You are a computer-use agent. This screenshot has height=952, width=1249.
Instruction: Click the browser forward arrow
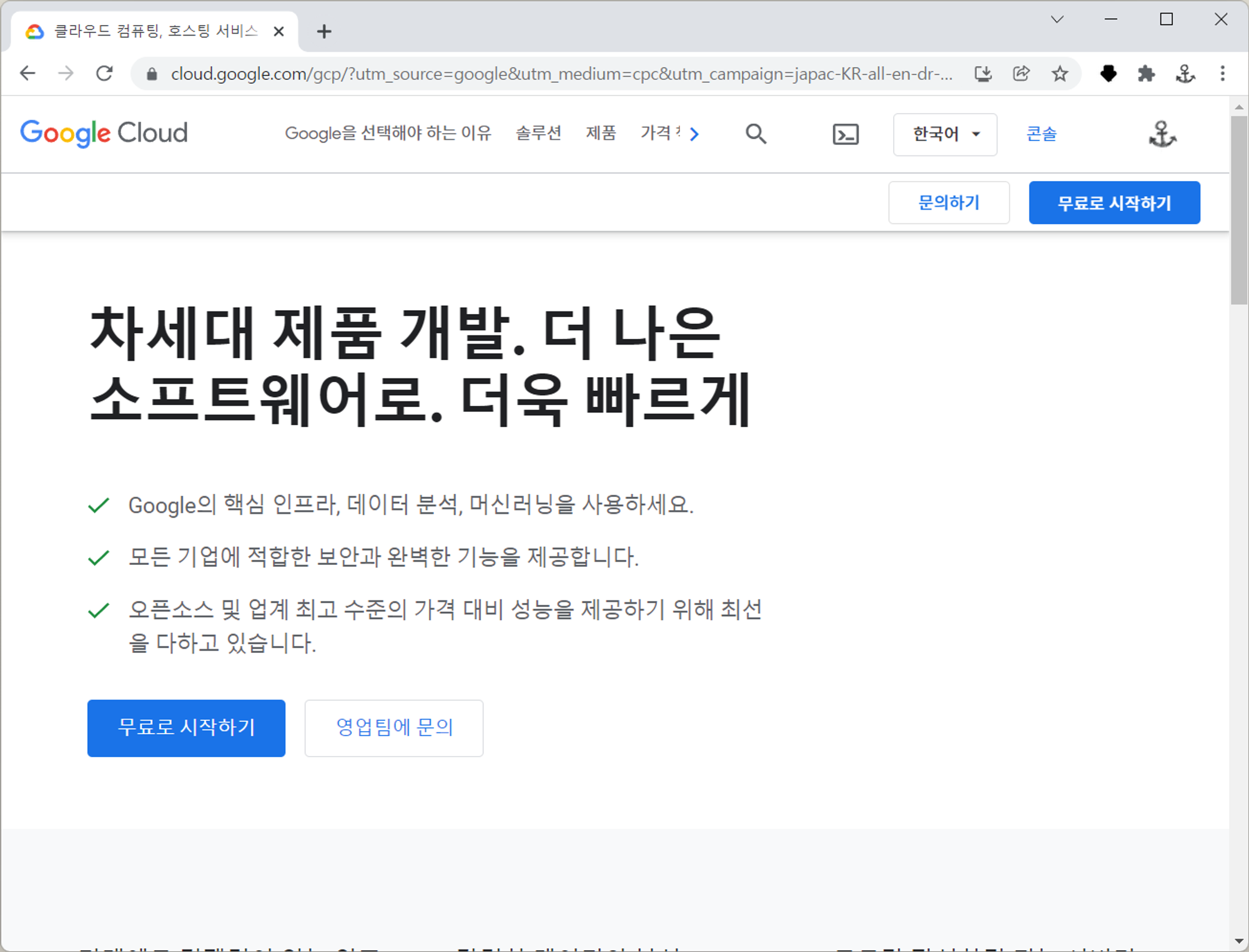[66, 74]
